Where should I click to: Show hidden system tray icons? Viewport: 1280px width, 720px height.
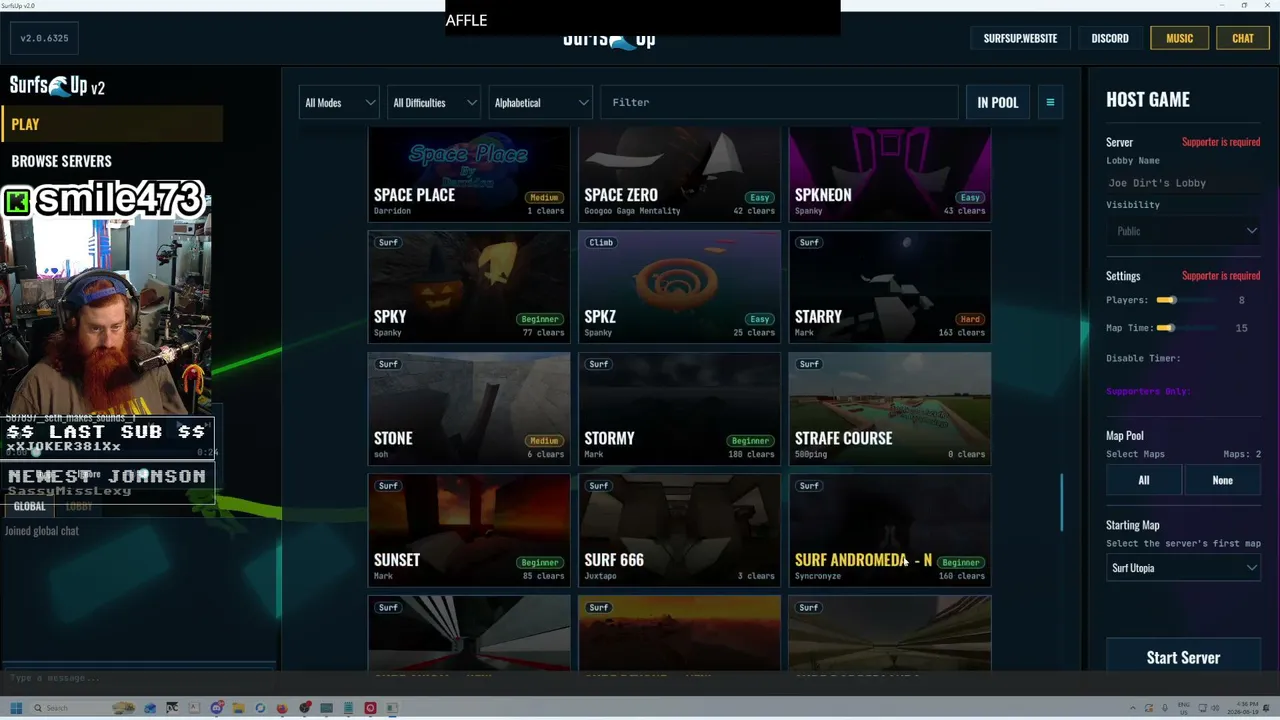(1134, 708)
